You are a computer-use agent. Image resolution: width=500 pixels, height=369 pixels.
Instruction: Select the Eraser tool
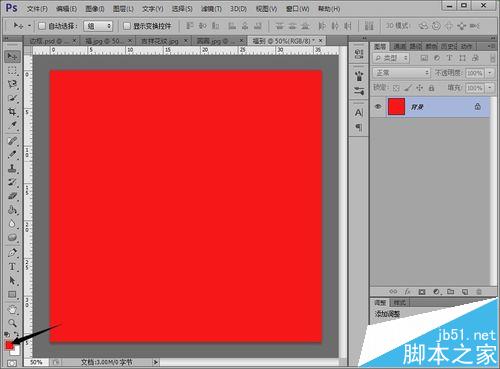pyautogui.click(x=12, y=196)
